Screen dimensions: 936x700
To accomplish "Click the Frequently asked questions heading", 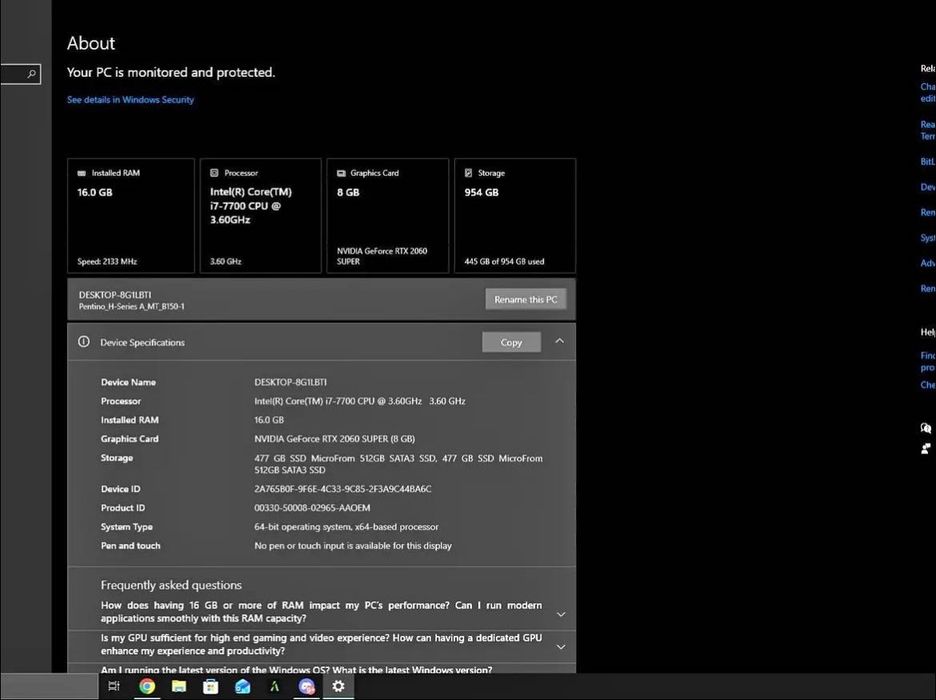I will point(171,585).
